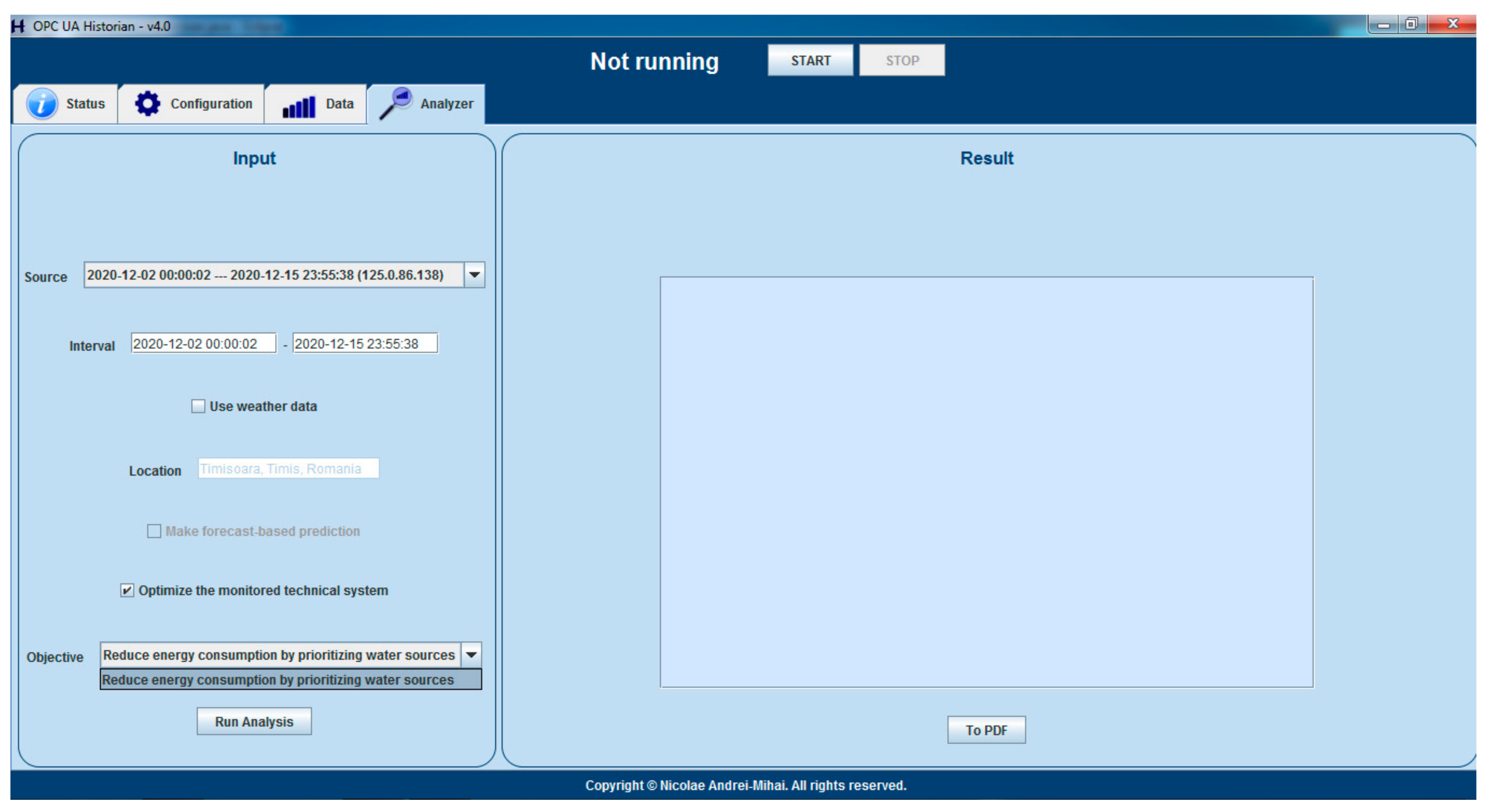Close the OPC UA Historian window
This screenshot has height=812, width=1492.
tap(1452, 24)
